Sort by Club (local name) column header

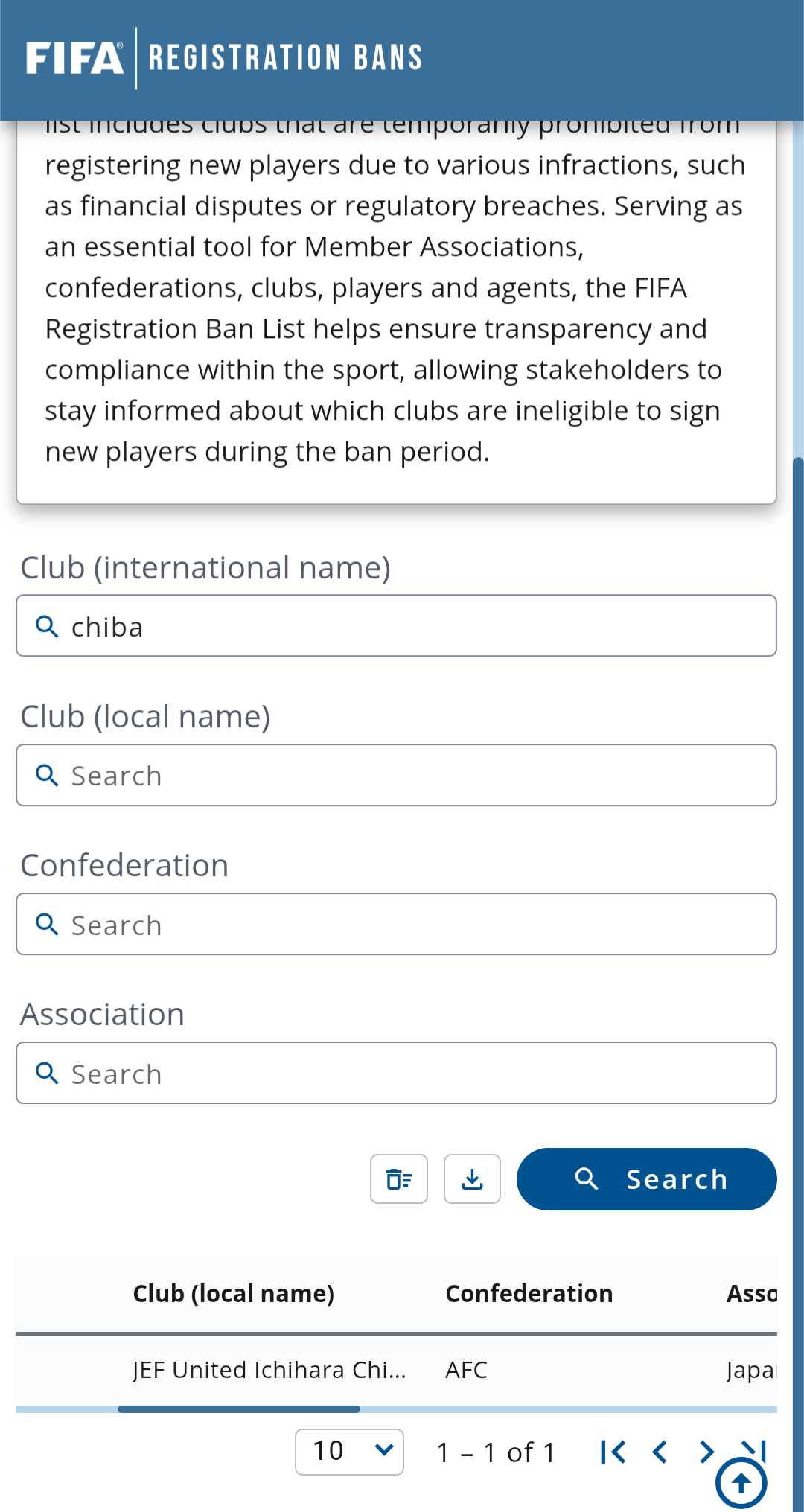click(233, 1294)
